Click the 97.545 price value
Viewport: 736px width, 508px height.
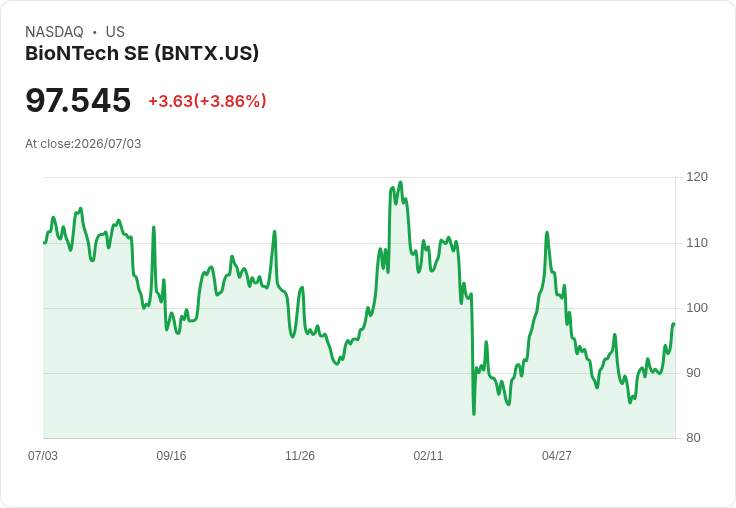(x=78, y=100)
